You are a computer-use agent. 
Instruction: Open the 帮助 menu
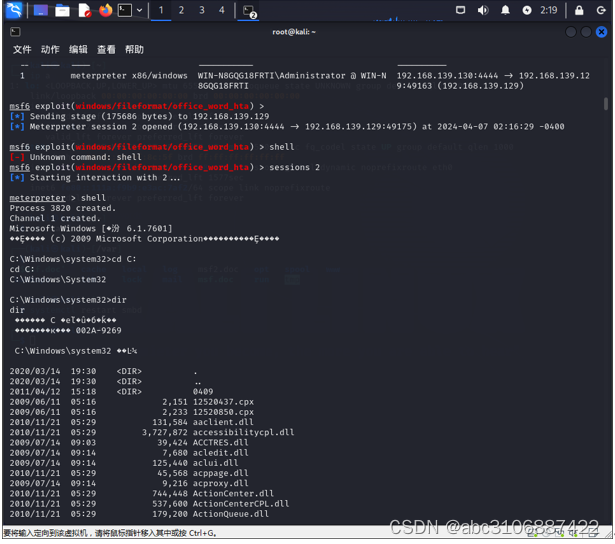coord(134,49)
